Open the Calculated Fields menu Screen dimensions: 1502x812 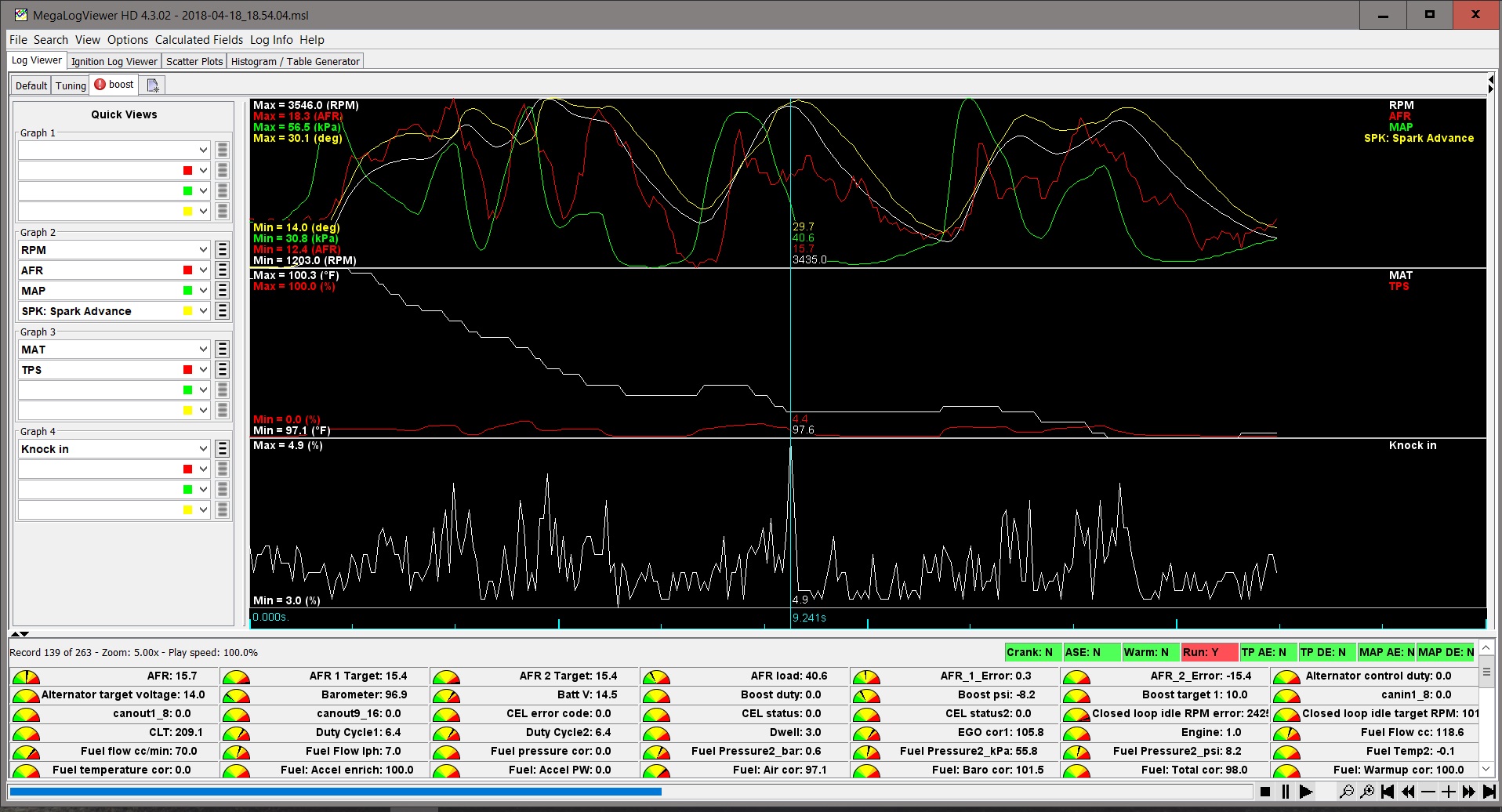(x=199, y=40)
